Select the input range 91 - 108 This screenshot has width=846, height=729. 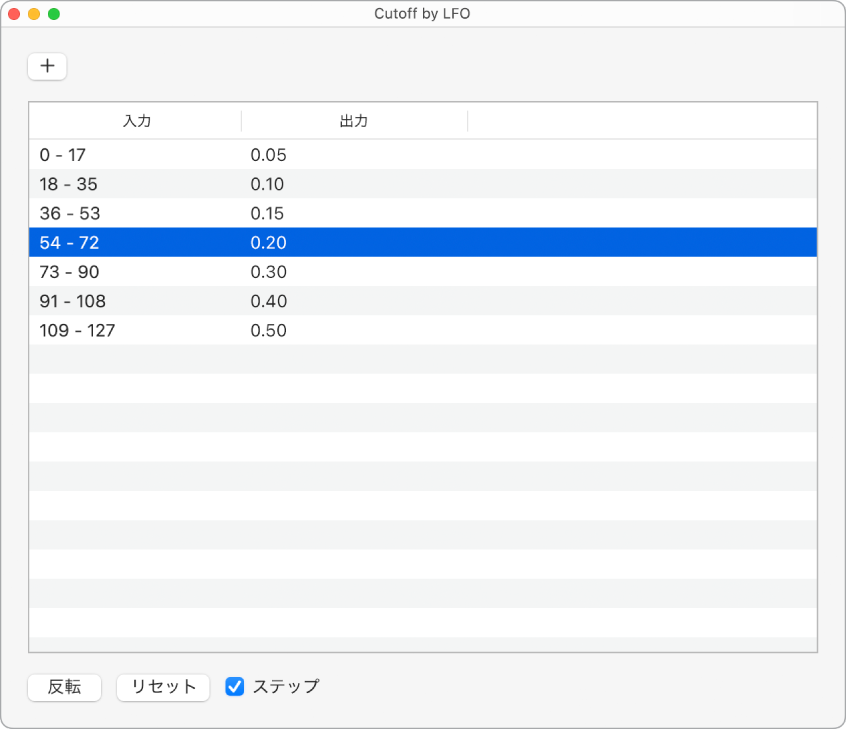click(73, 301)
